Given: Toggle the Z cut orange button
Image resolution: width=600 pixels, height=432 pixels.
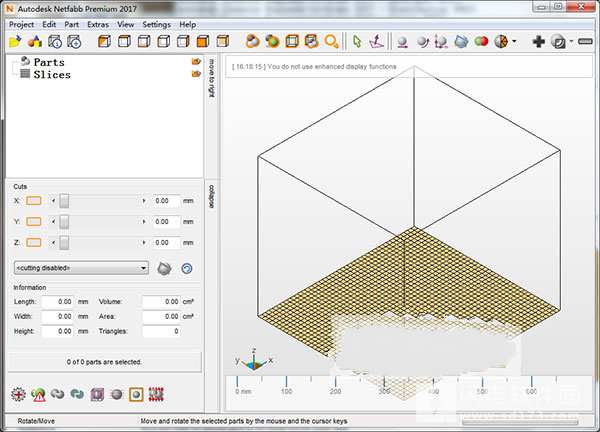Looking at the screenshot, I should [34, 243].
